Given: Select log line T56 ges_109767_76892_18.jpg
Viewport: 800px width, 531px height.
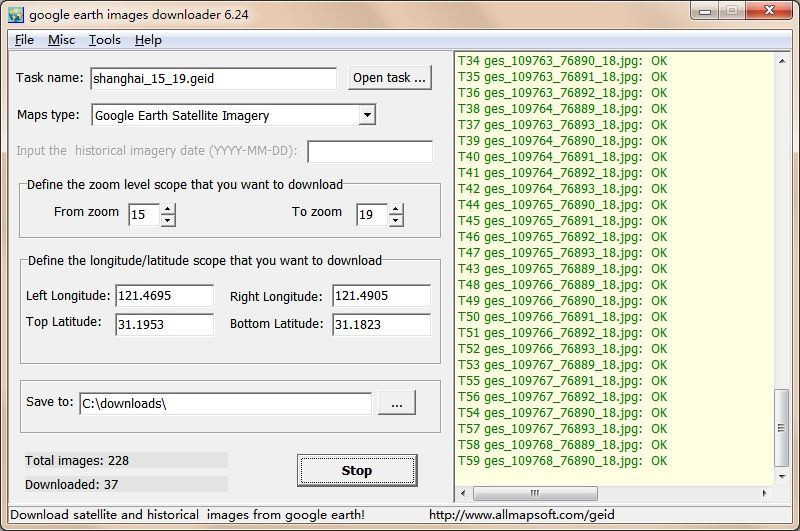Looking at the screenshot, I should (x=562, y=396).
